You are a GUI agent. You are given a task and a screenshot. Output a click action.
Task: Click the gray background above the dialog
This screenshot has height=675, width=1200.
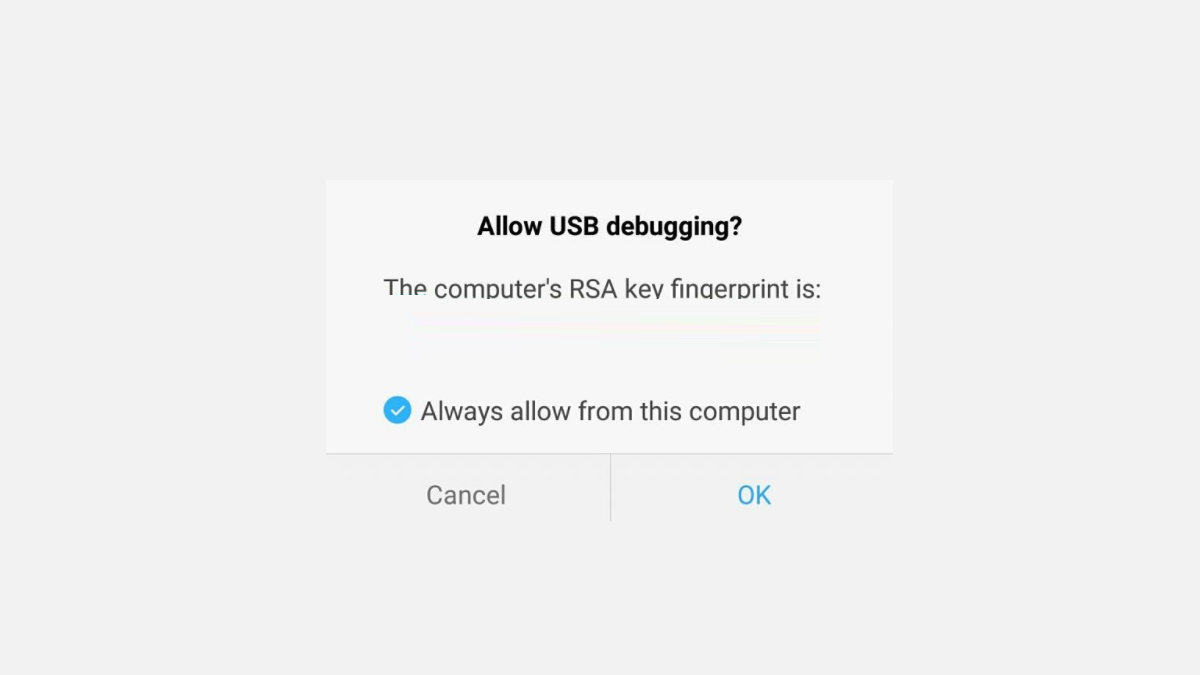600,90
